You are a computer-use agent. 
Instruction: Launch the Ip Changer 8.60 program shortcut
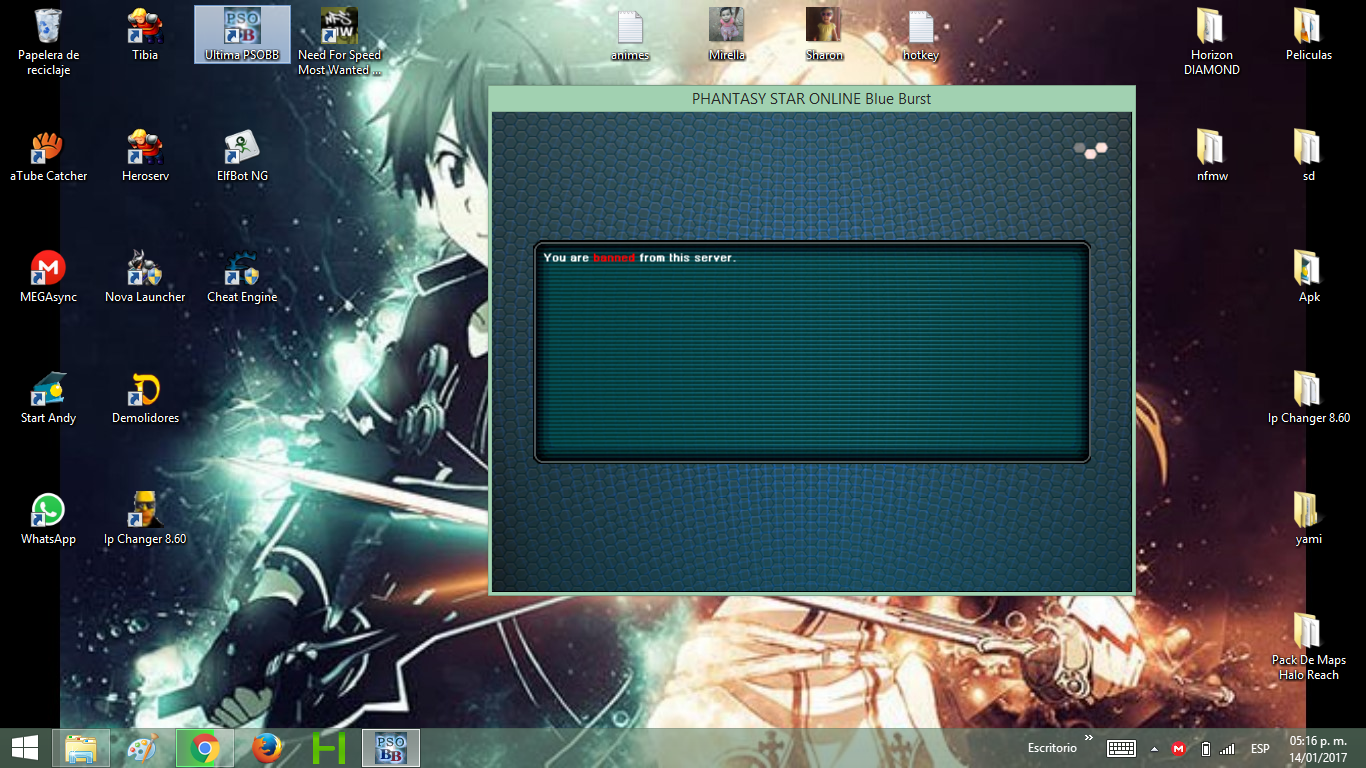point(145,519)
